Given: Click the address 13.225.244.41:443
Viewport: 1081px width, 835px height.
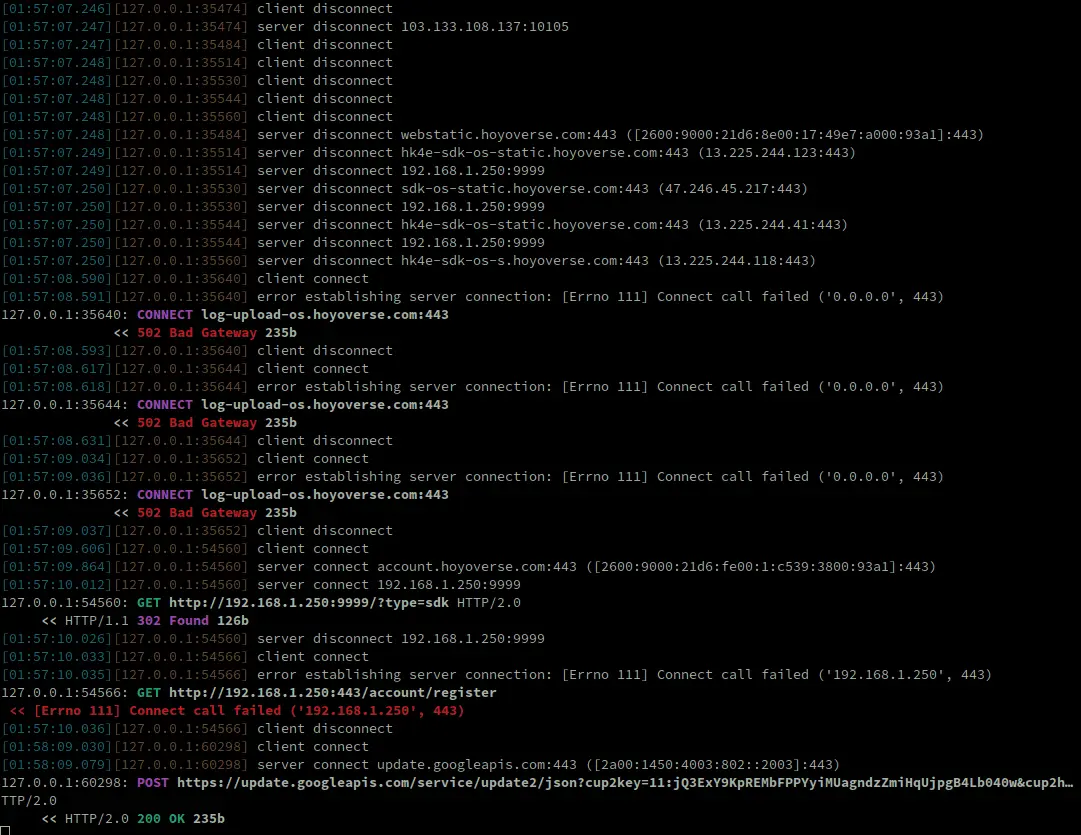Looking at the screenshot, I should click(773, 224).
